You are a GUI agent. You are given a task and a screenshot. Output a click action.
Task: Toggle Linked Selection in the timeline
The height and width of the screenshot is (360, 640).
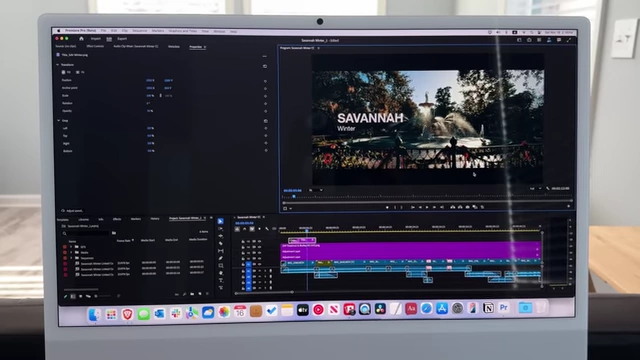(252, 229)
